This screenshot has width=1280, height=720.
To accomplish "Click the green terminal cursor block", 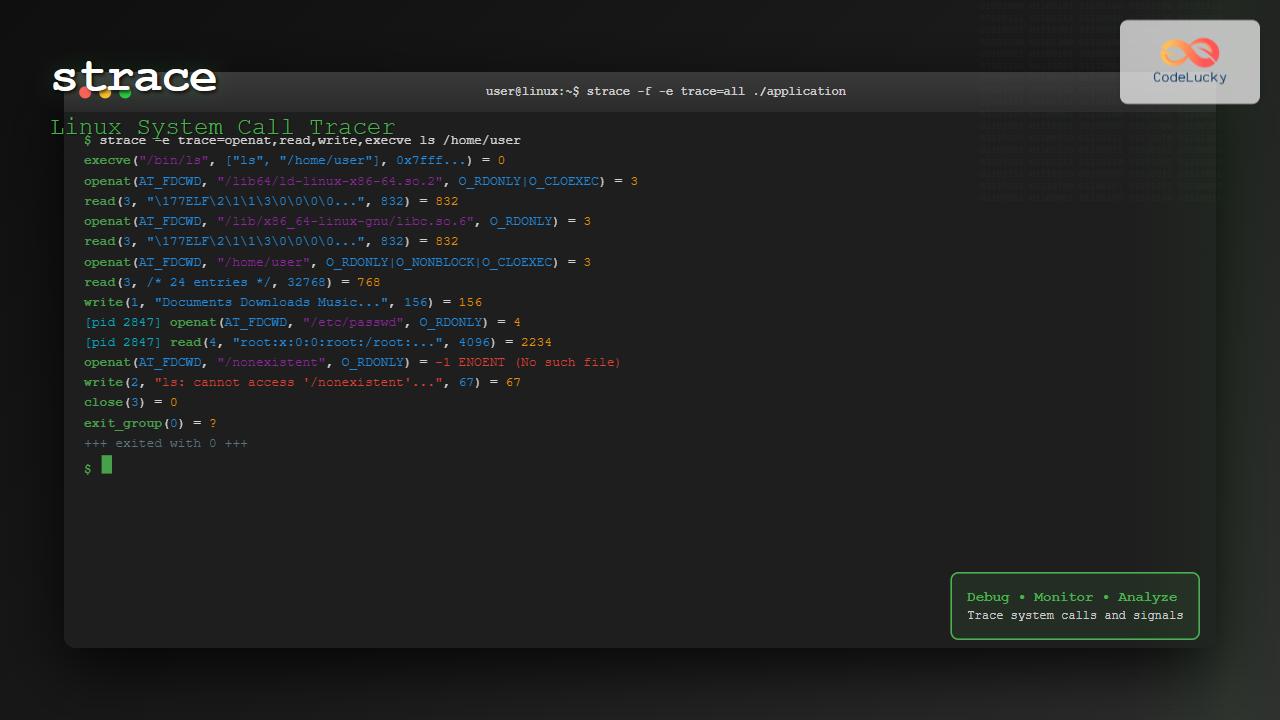I will (x=107, y=464).
